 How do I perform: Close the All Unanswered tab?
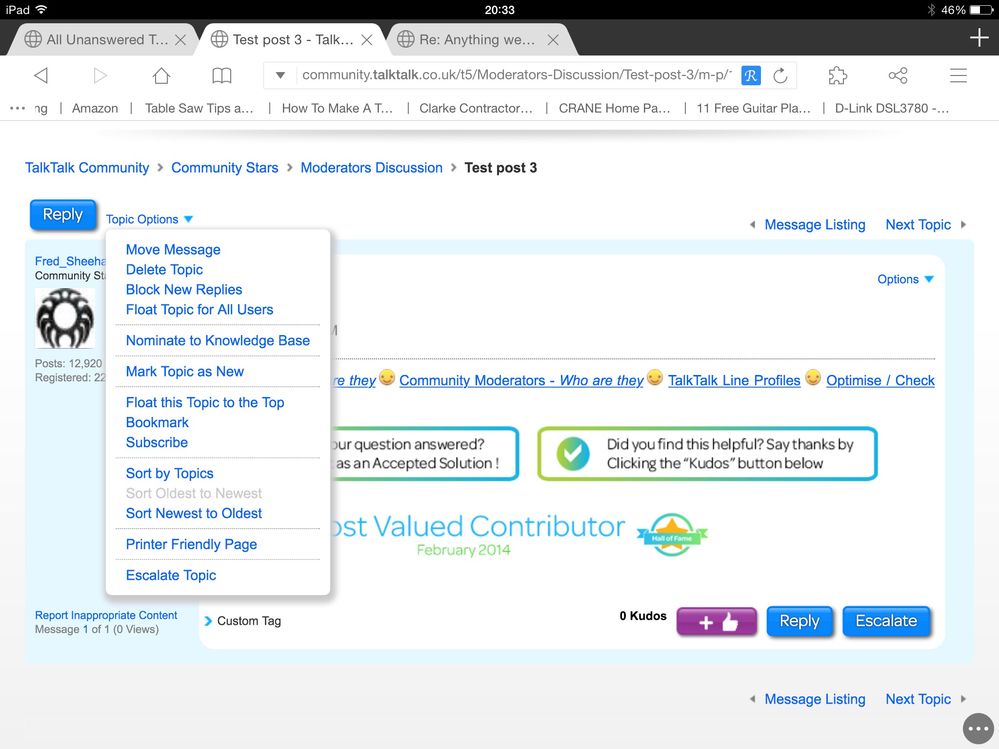pos(180,39)
